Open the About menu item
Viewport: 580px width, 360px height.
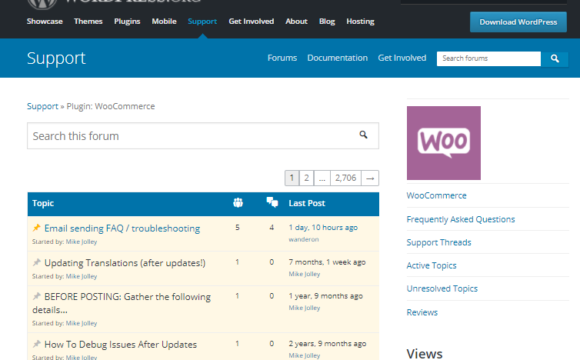point(296,21)
